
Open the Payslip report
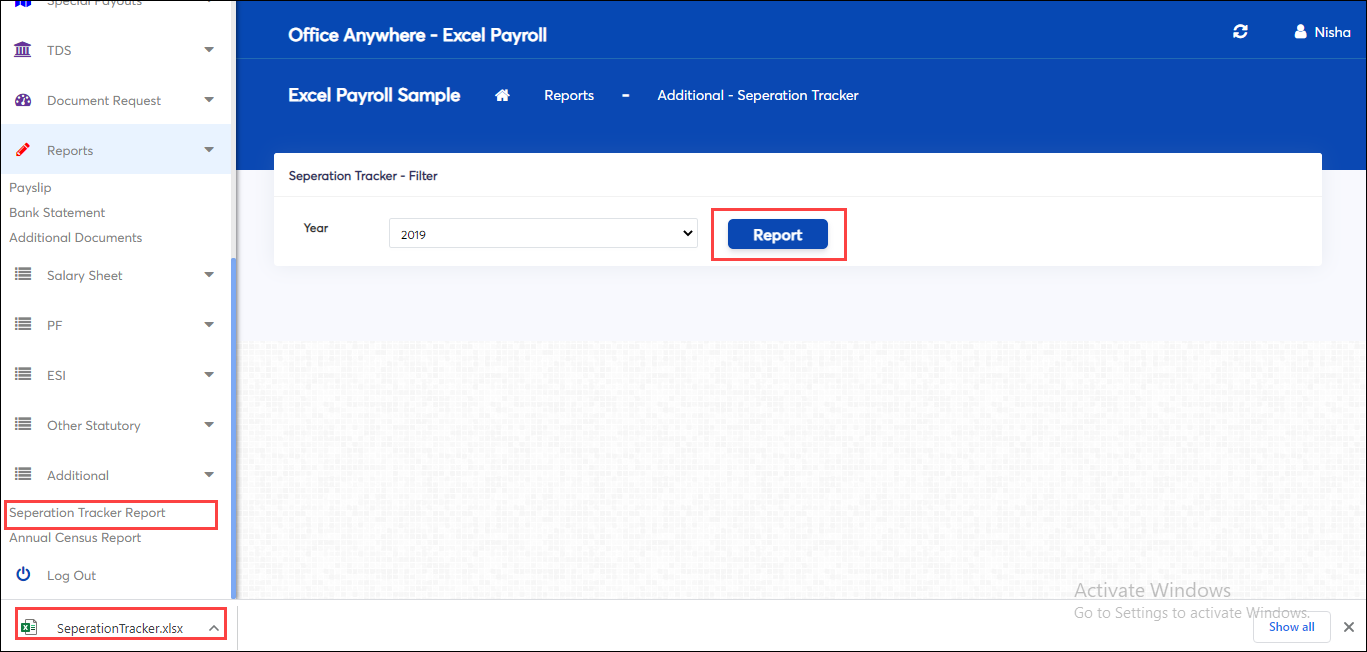(30, 188)
